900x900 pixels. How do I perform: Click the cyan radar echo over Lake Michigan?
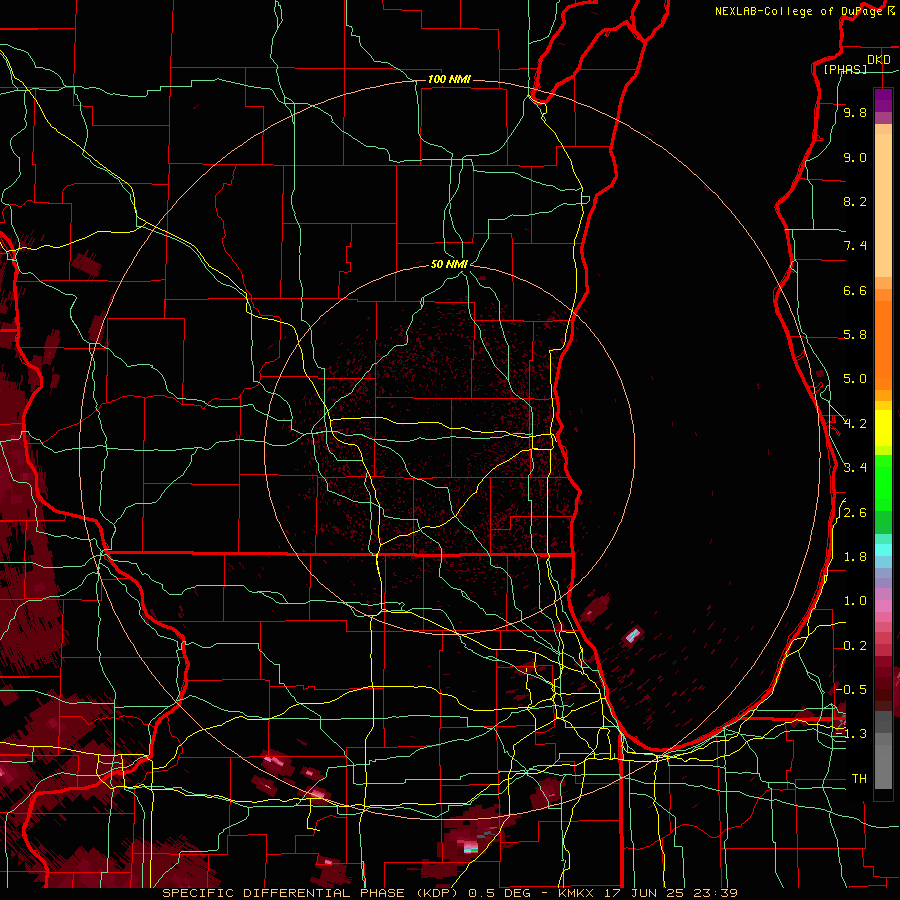[632, 635]
